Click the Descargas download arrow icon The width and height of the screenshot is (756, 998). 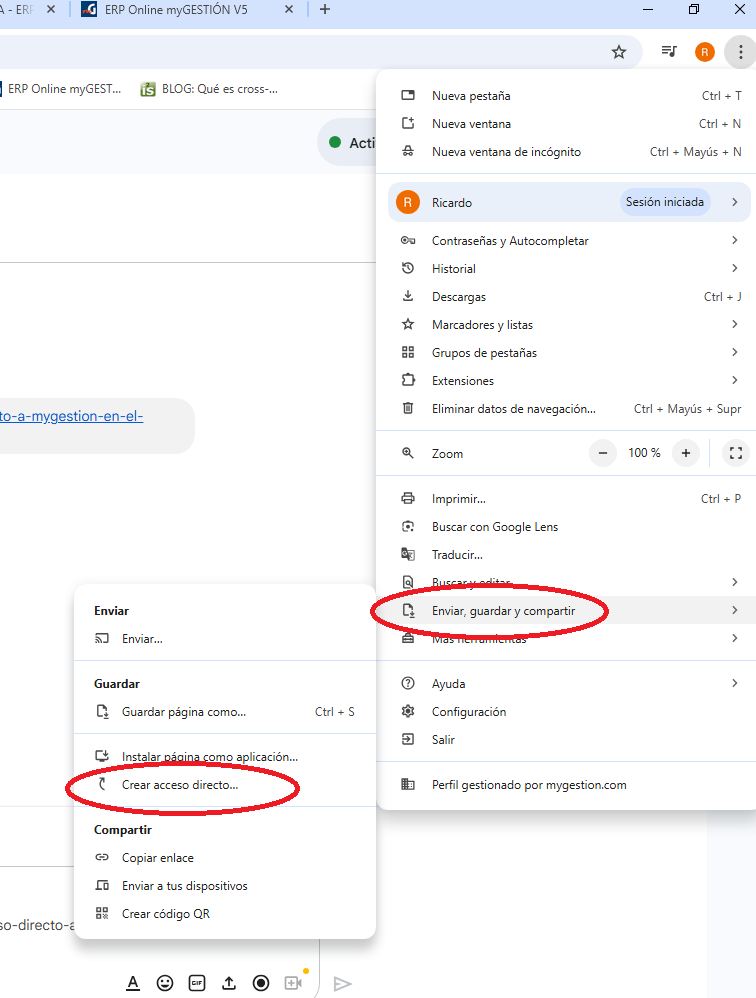(408, 296)
